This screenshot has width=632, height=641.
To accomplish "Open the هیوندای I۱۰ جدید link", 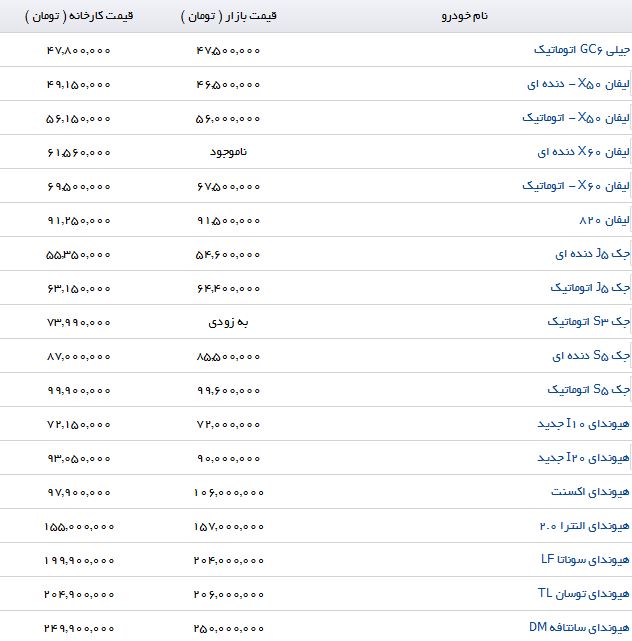I will [583, 424].
